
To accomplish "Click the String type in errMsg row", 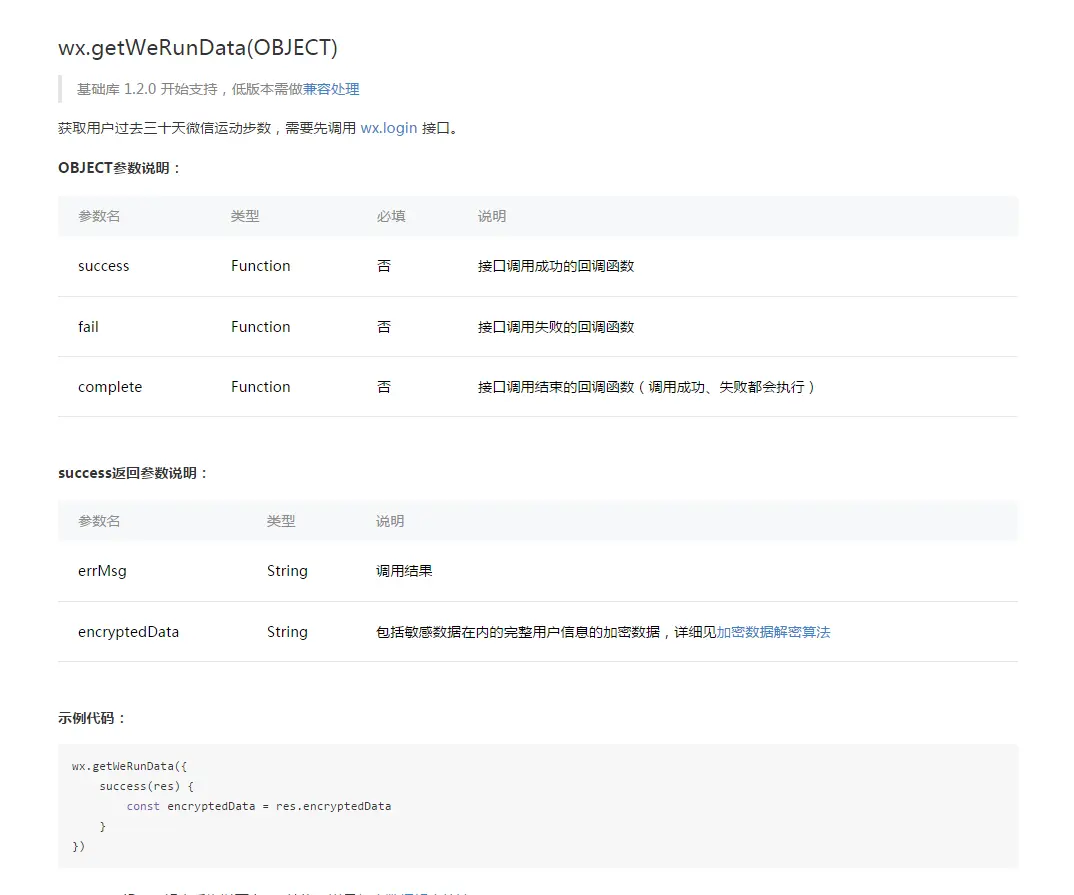I will coord(287,570).
